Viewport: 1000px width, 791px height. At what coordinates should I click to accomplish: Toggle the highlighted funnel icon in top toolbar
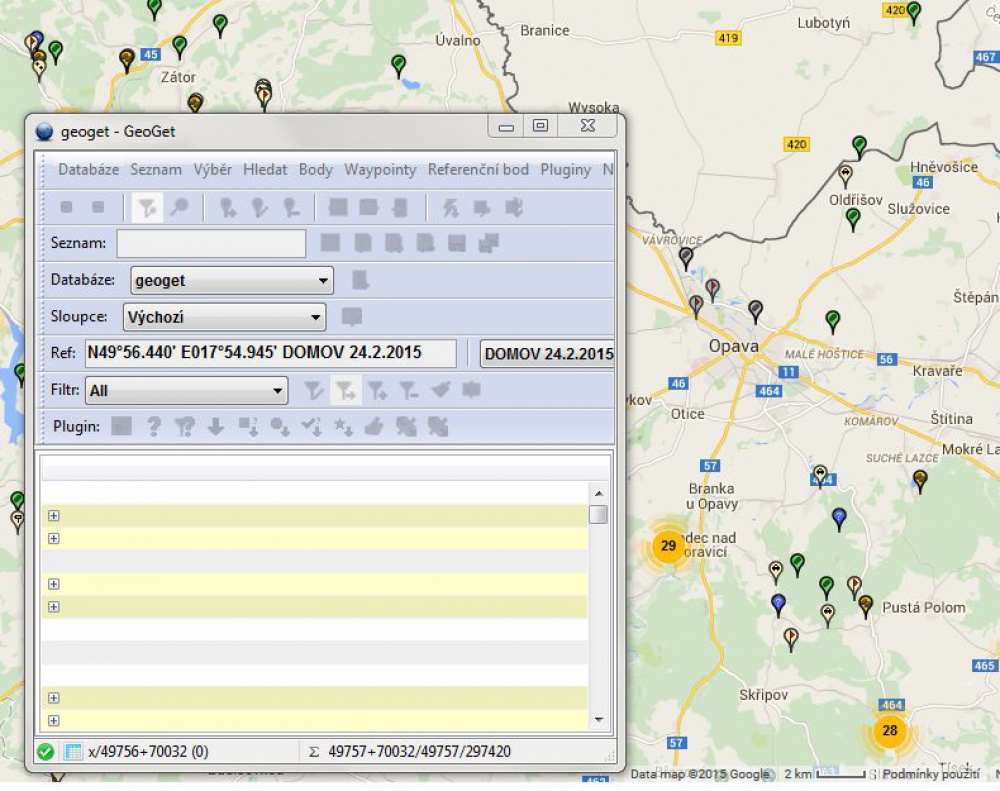tap(147, 207)
